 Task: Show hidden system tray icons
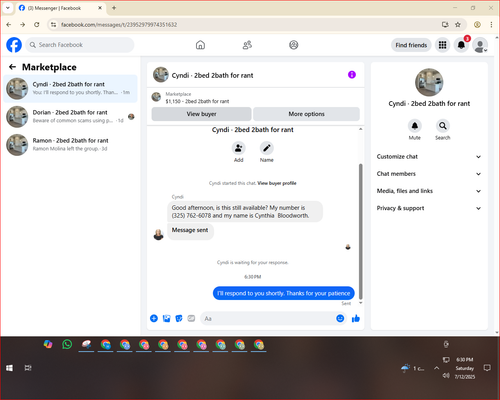pyautogui.click(x=436, y=368)
